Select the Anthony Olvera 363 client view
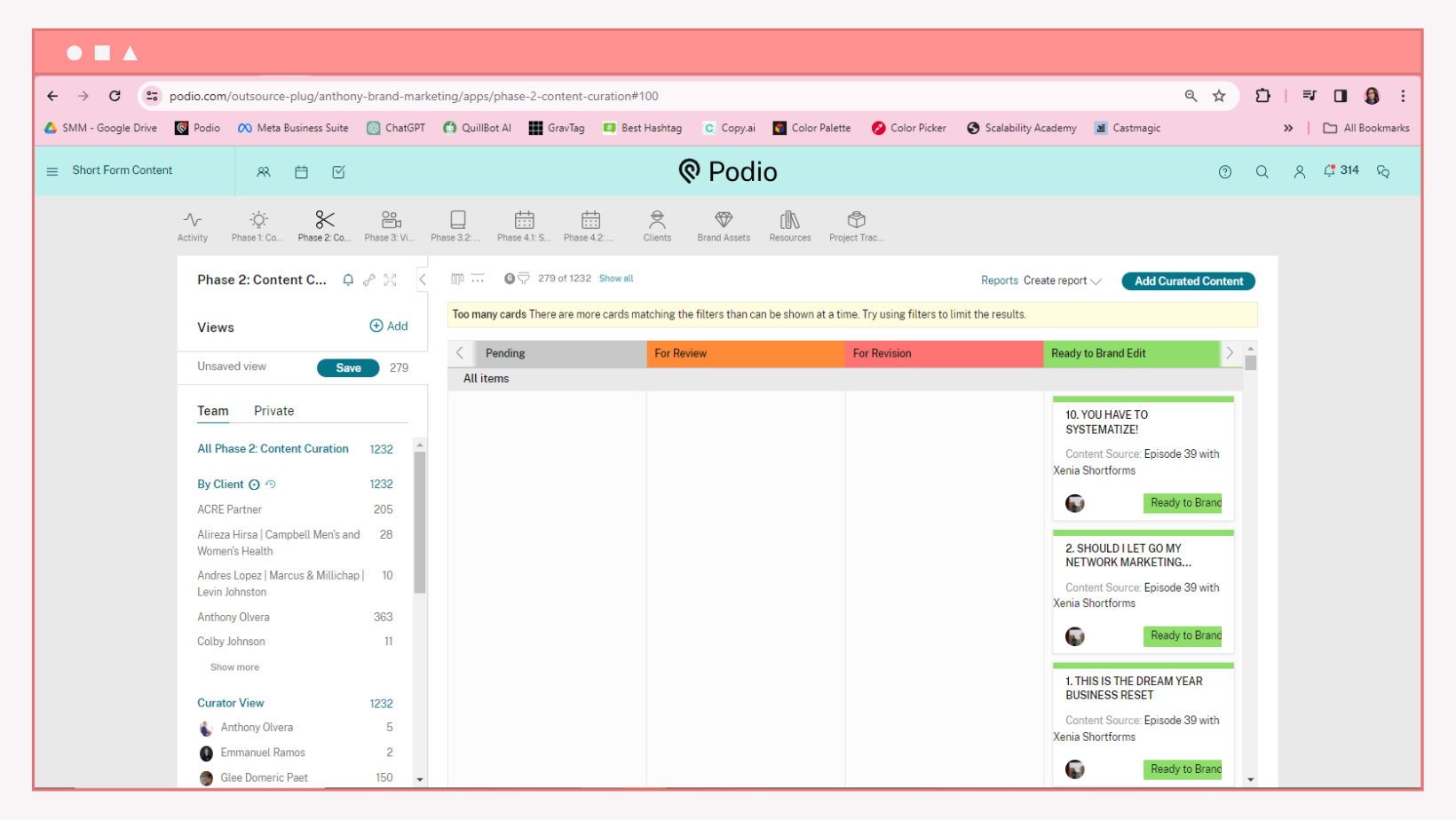 (x=295, y=618)
